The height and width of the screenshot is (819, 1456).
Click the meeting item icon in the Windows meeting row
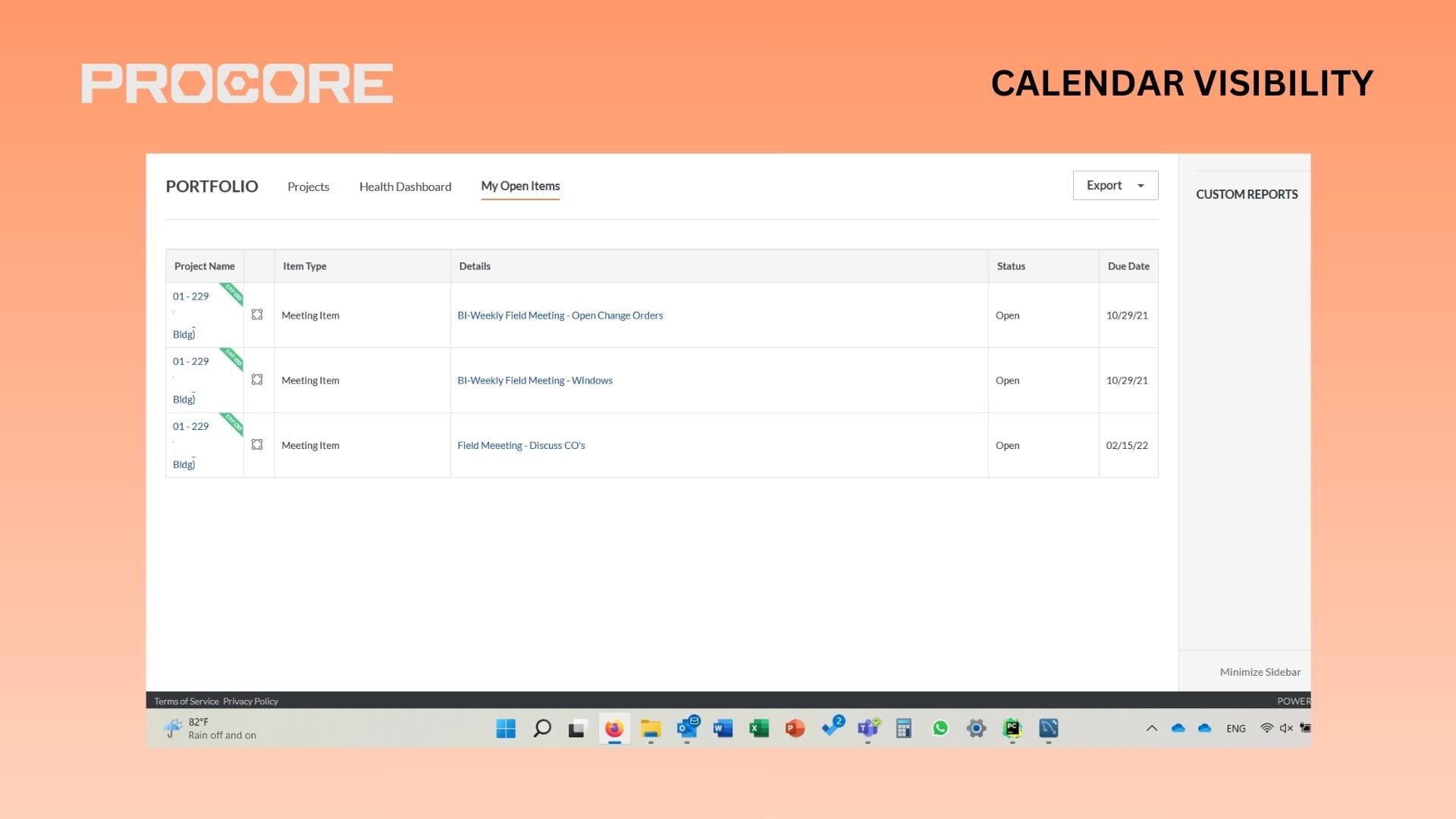pyautogui.click(x=257, y=380)
